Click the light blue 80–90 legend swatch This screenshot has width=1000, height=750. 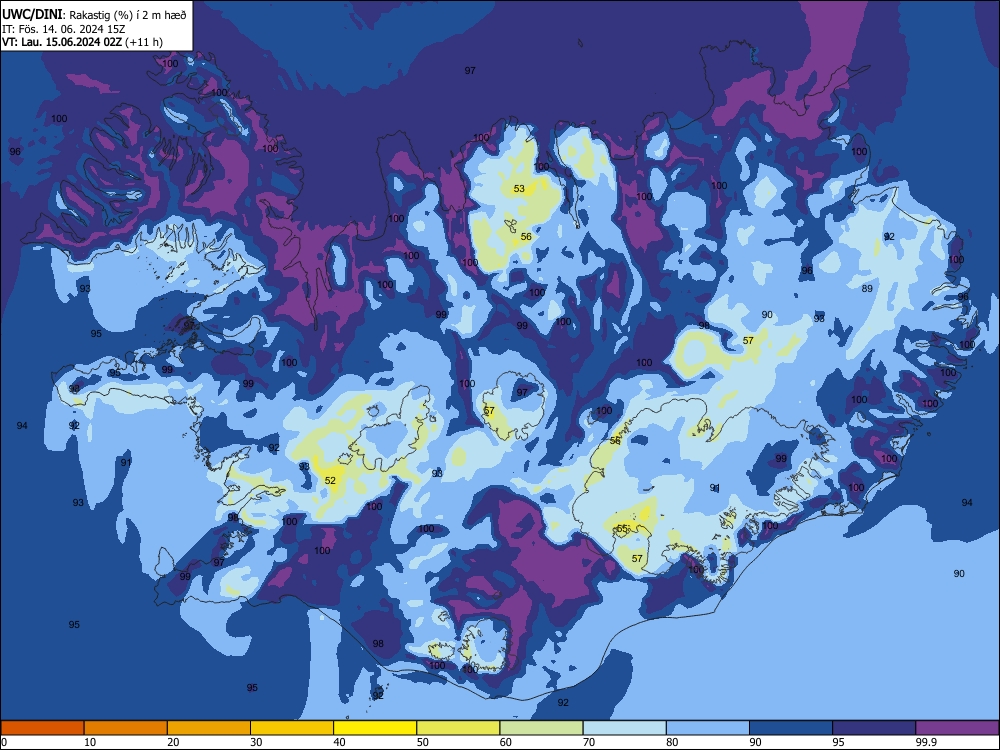click(708, 728)
